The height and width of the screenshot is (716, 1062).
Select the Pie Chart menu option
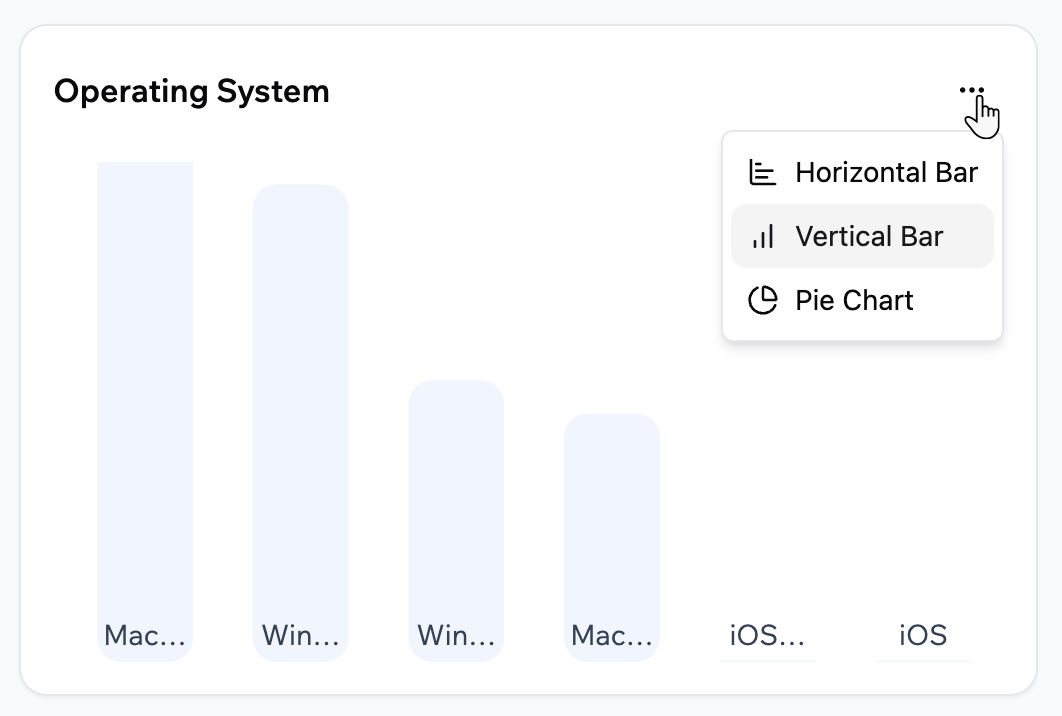tap(854, 300)
